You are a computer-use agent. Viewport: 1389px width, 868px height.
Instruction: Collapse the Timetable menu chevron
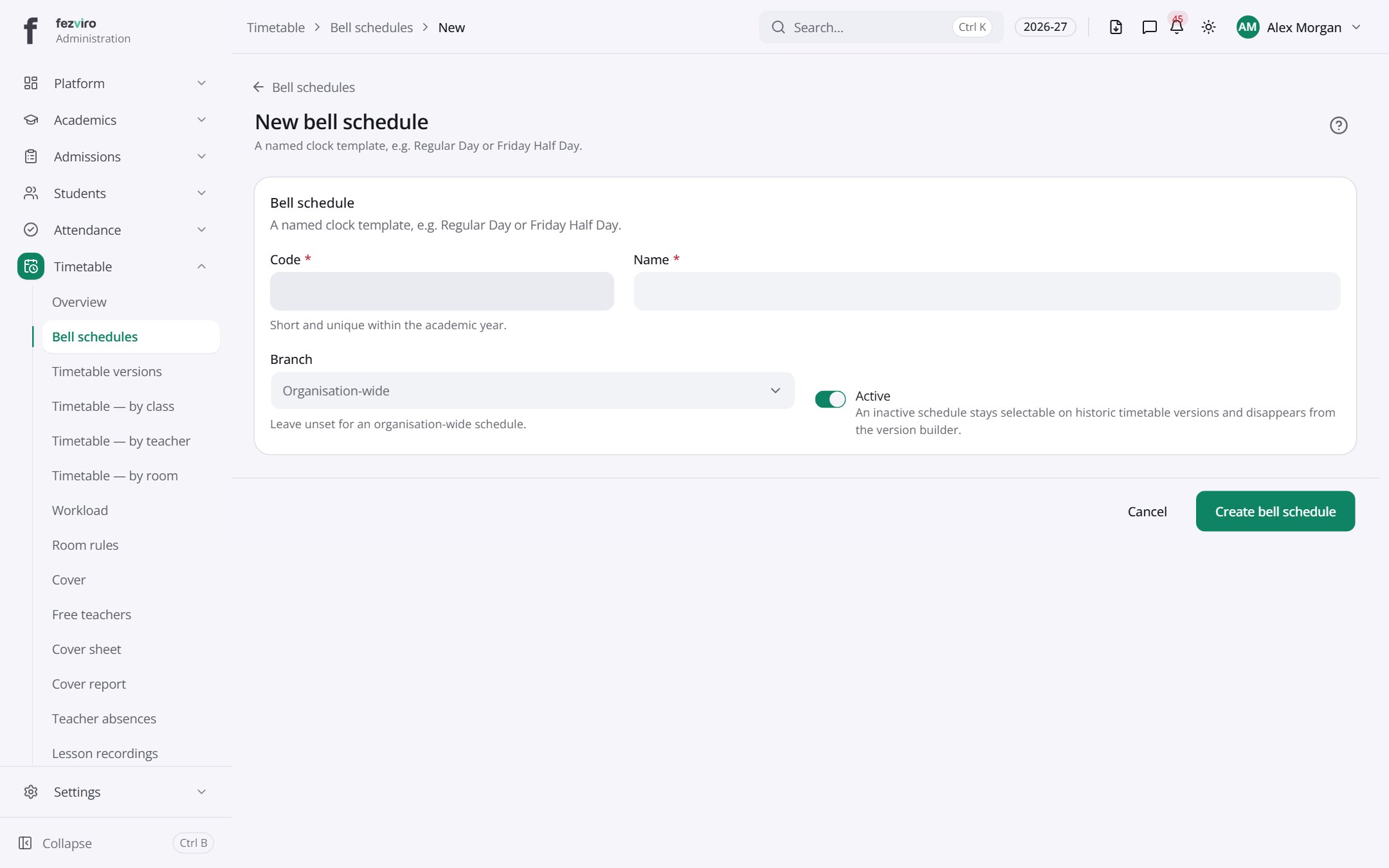coord(201,266)
